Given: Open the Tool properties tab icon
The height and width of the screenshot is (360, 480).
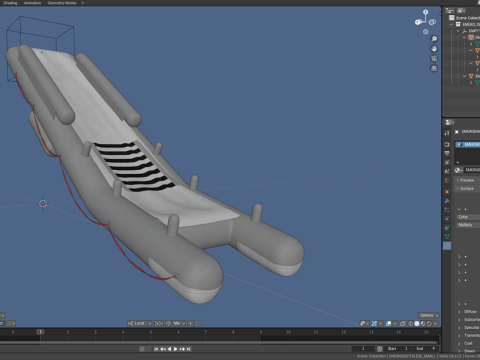Looking at the screenshot, I should click(447, 133).
